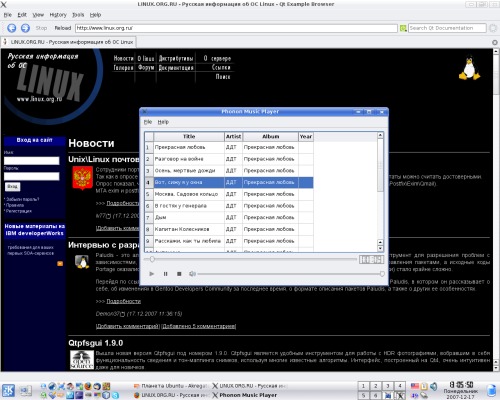Image resolution: width=500 pixels, height=400 pixels.
Task: Click the browser URL address field
Action: (x=236, y=28)
